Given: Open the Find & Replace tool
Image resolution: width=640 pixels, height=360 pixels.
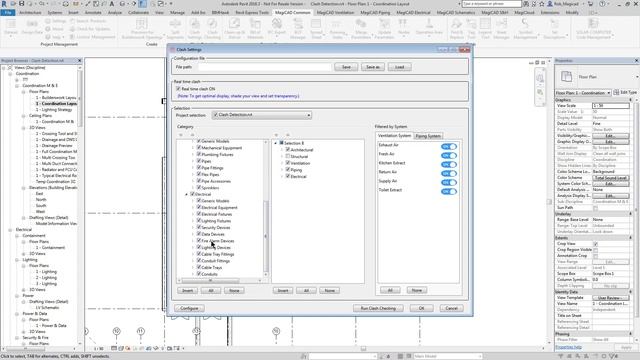Looking at the screenshot, I should pos(457,28).
